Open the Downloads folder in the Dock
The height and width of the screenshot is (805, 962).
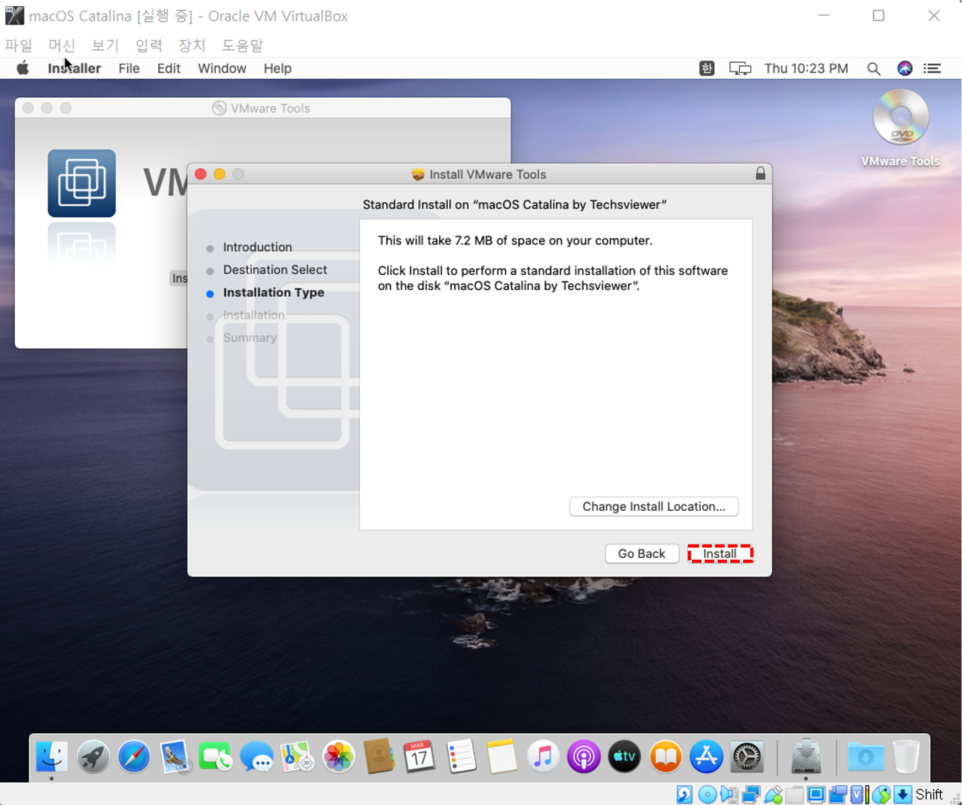865,756
